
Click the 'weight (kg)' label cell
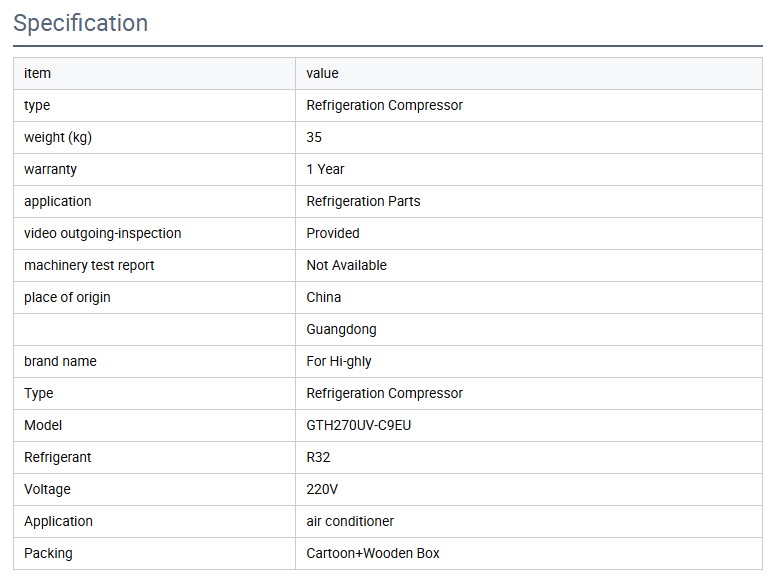pos(58,137)
